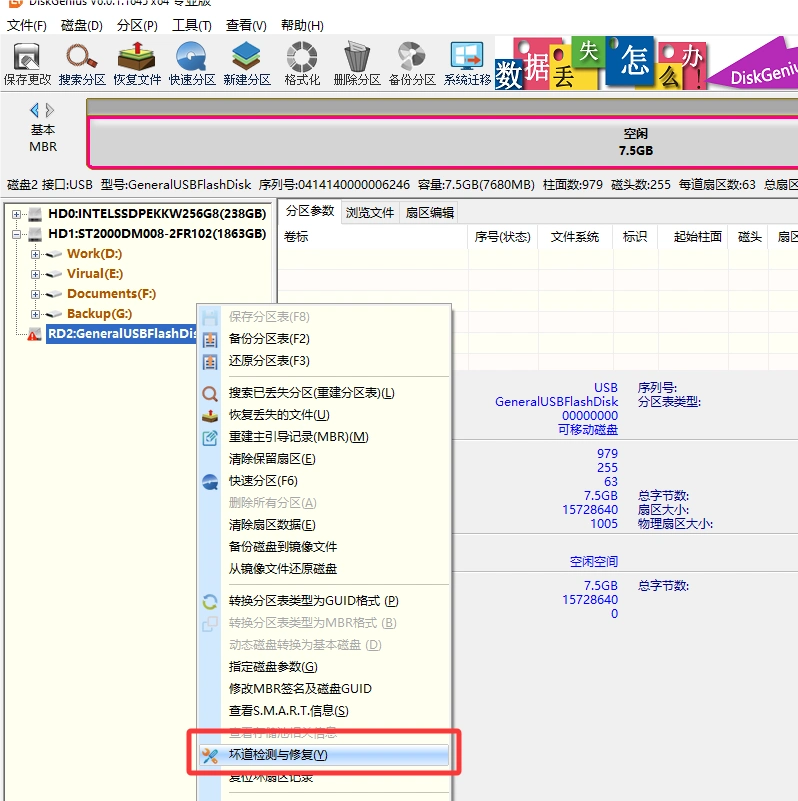Screen dimensions: 798x801
Task: Click the New Partition (新建分区) toolbar icon
Action: 247,64
